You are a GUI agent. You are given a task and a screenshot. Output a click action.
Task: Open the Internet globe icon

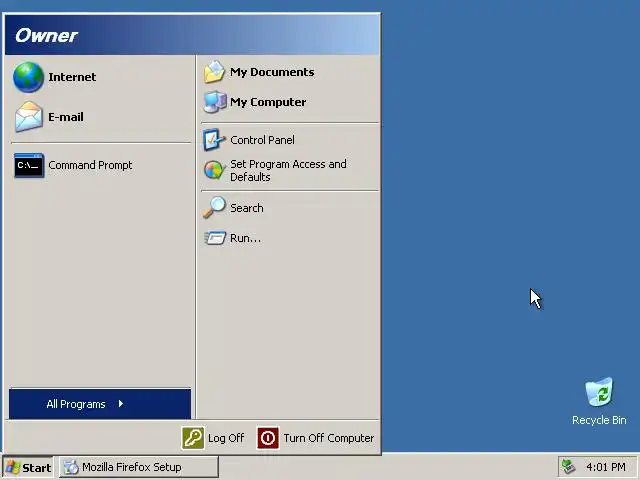click(28, 77)
